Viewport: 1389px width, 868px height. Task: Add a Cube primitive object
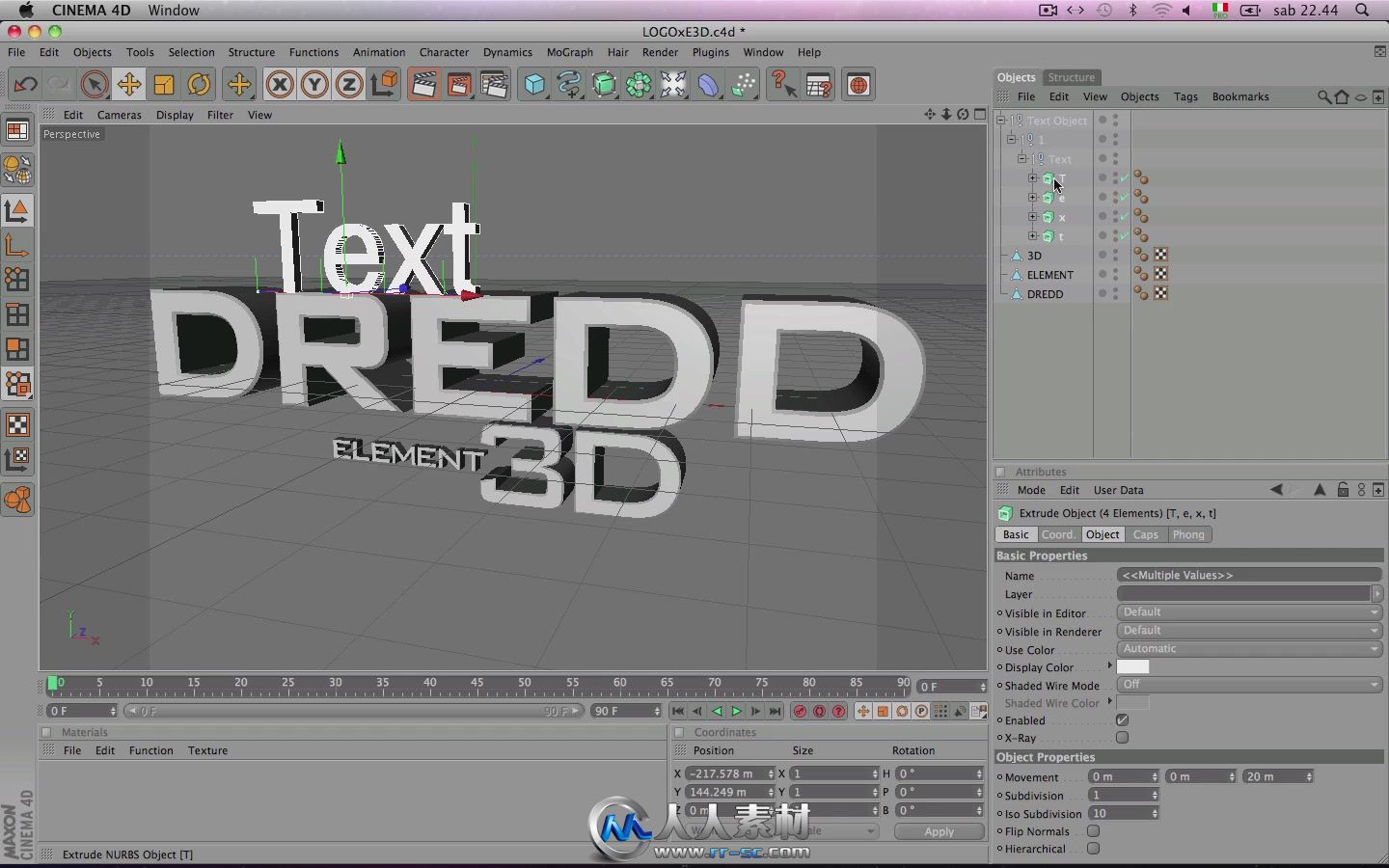[x=534, y=85]
